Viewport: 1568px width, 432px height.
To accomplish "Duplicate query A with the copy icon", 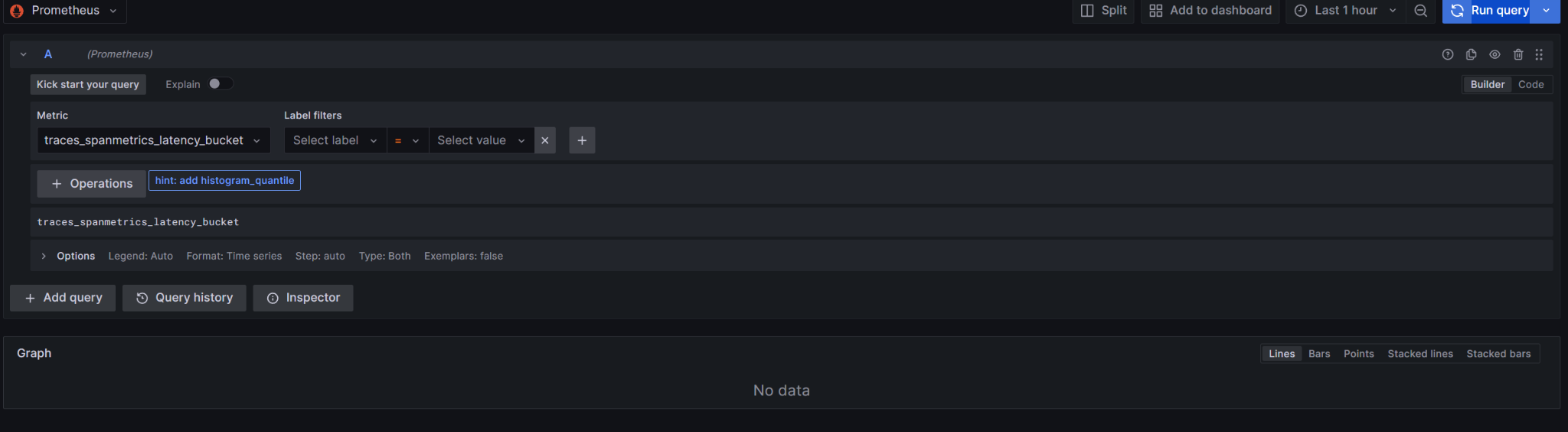I will tap(1471, 54).
